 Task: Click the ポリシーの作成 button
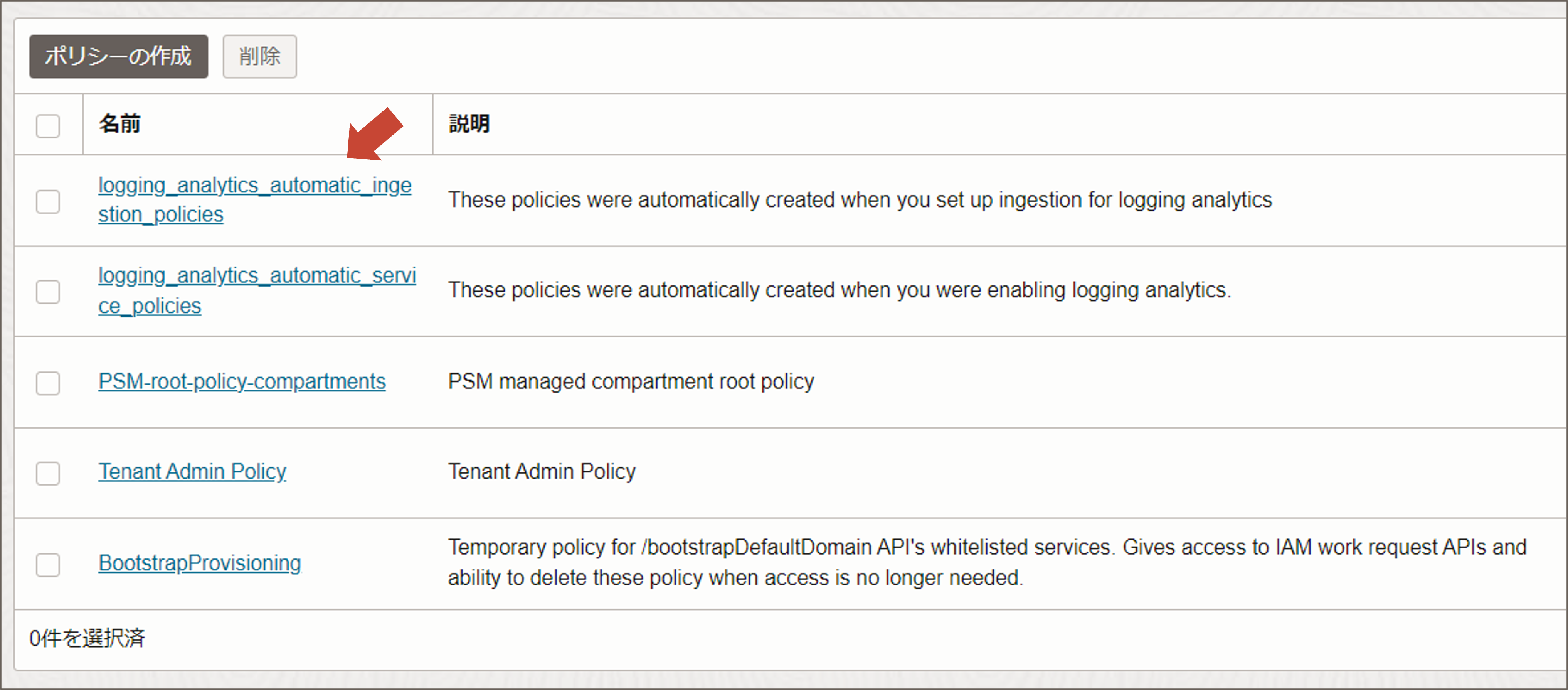tap(118, 57)
